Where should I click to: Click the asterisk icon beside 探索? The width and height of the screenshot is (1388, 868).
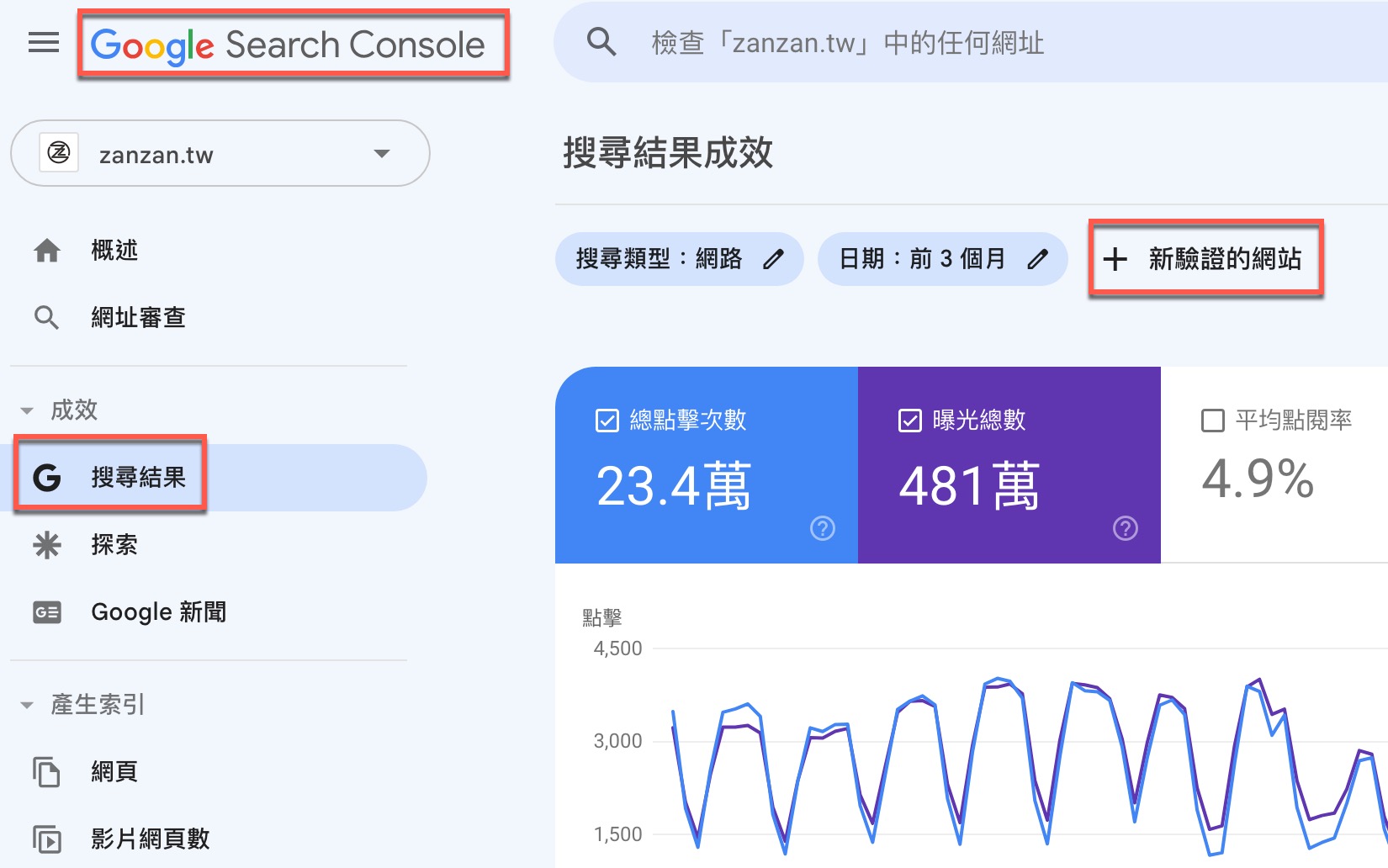(x=47, y=545)
